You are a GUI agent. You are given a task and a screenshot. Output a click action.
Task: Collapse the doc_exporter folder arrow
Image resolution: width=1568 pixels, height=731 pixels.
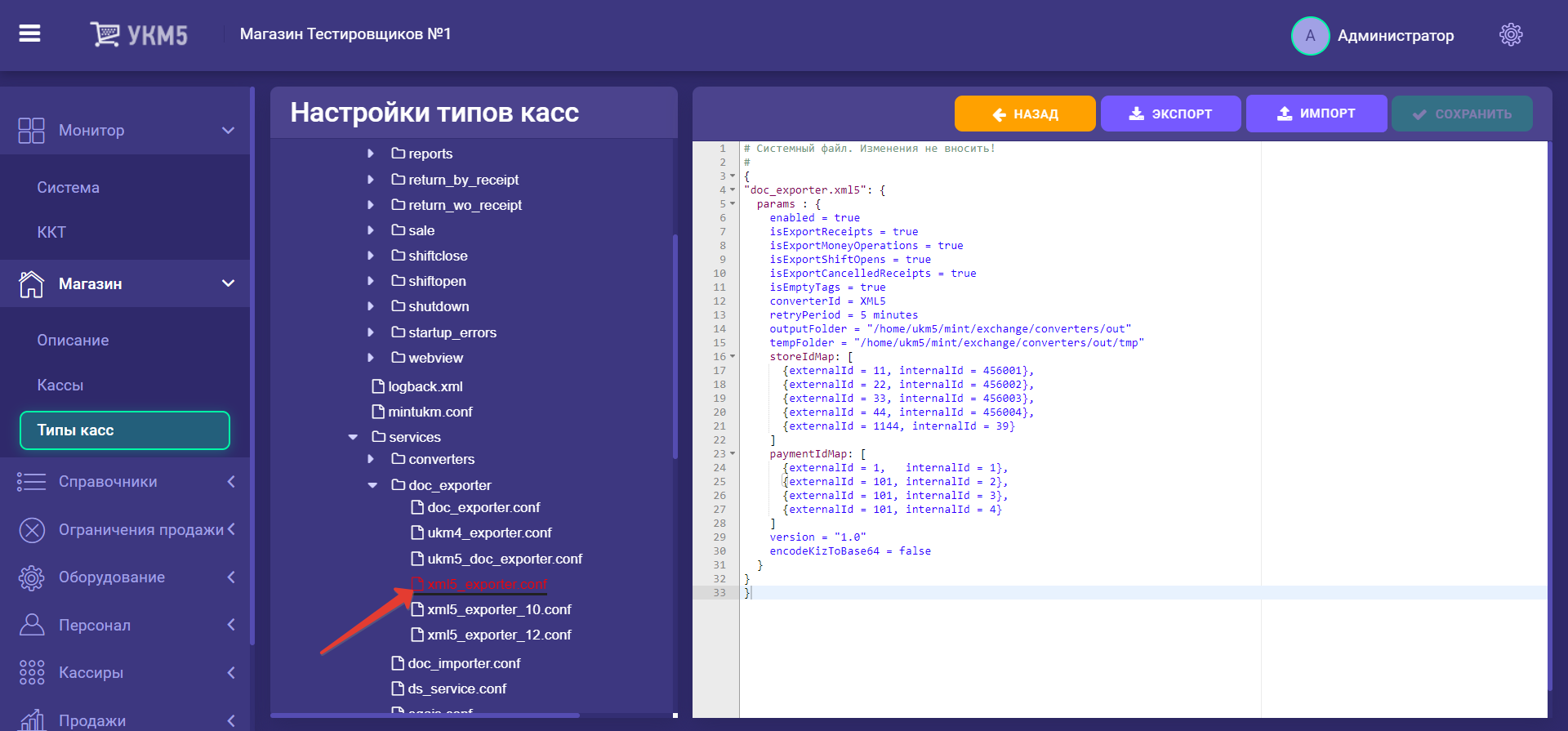[372, 485]
